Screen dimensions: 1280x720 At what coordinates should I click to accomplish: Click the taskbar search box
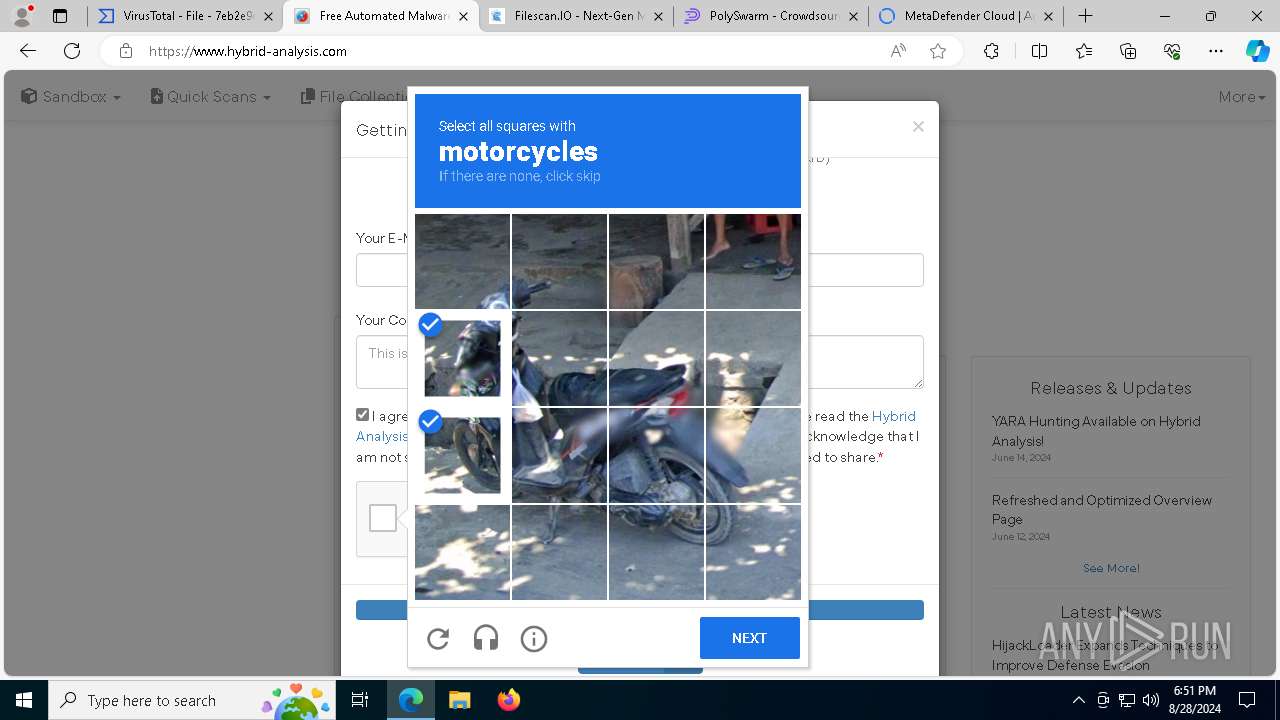[x=193, y=700]
